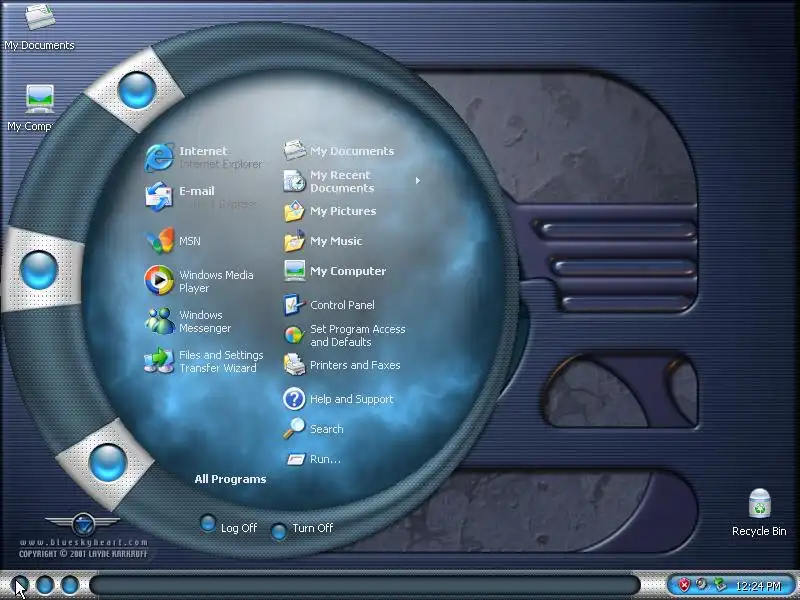The image size is (800, 600).
Task: Click the Search magnifying glass icon
Action: pos(294,429)
